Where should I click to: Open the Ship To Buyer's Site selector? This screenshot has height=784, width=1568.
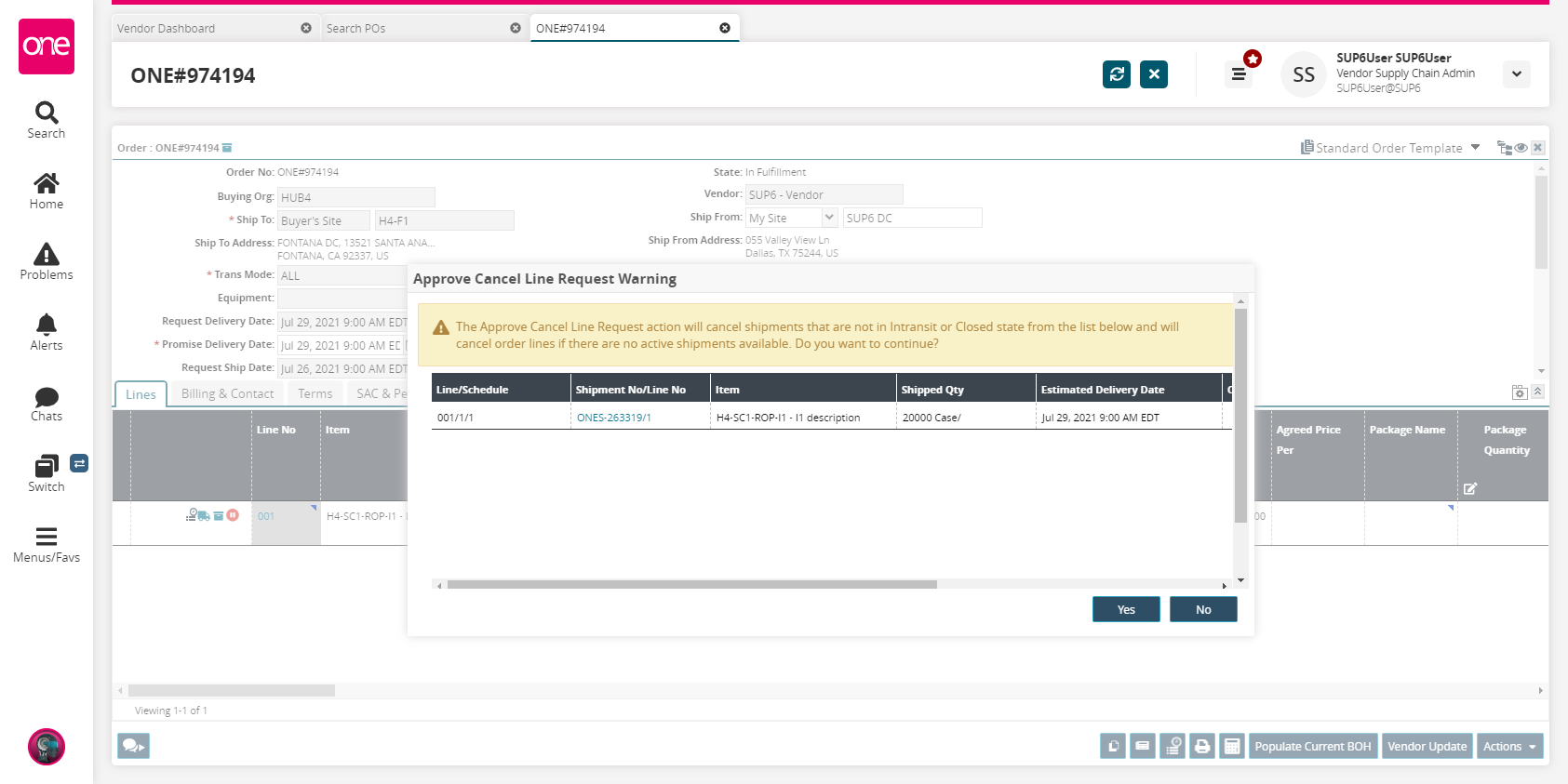pyautogui.click(x=324, y=220)
